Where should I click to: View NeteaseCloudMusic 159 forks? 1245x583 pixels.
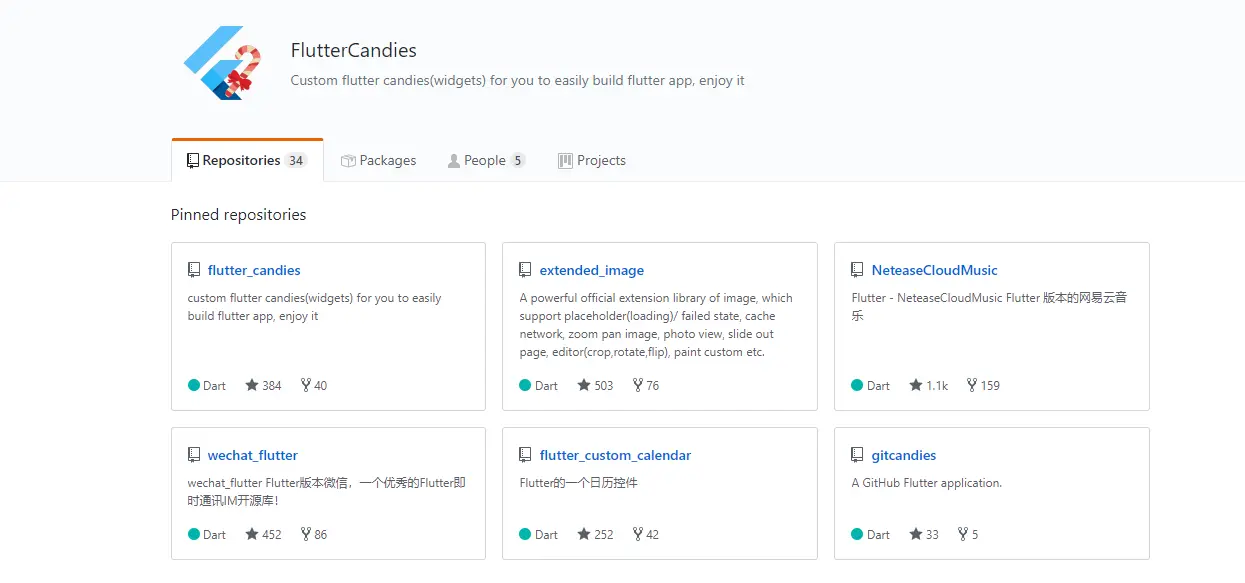click(x=983, y=385)
